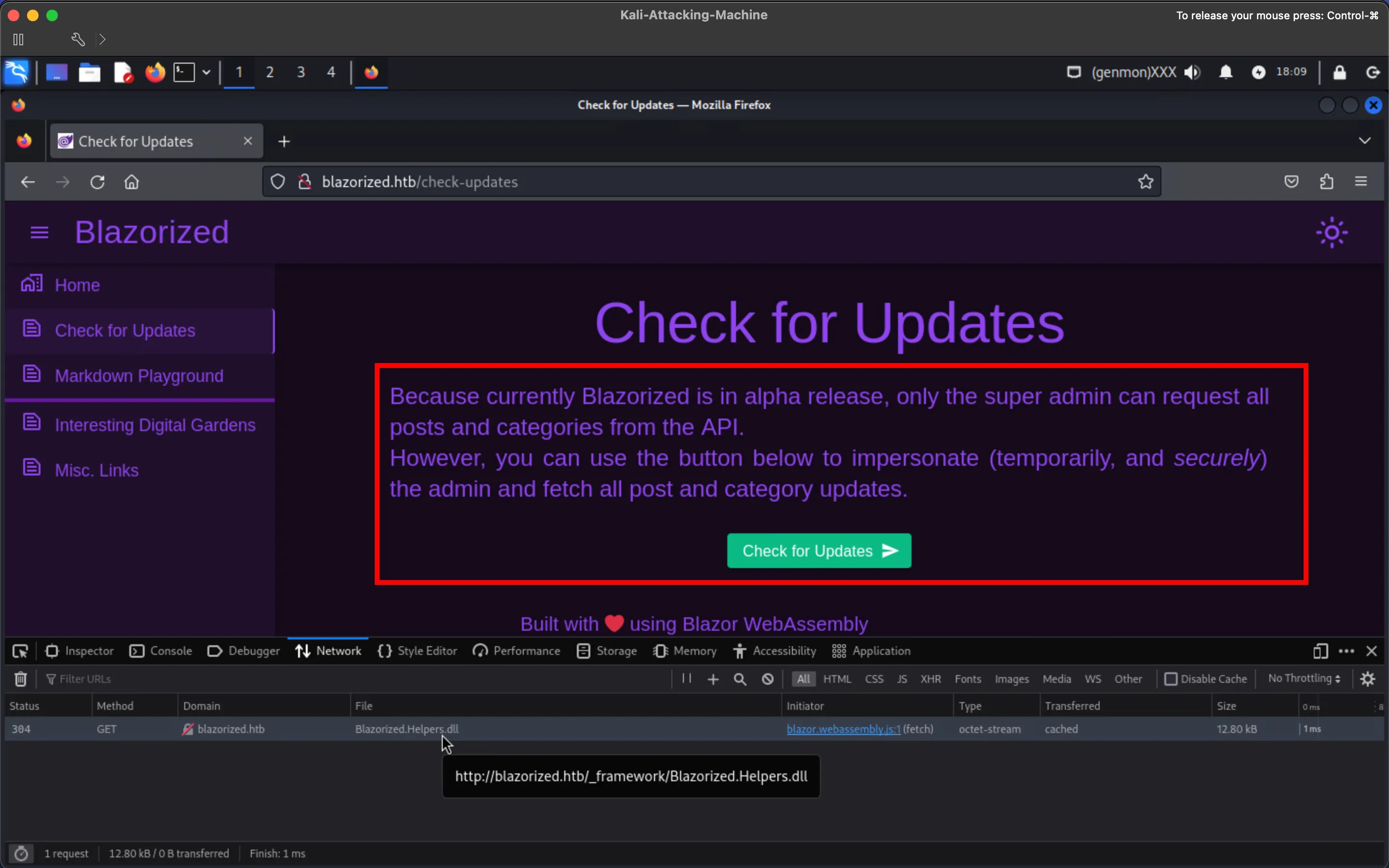Click the blazor.webassembly.js:1 initiator link
This screenshot has height=868, width=1389.
(843, 729)
